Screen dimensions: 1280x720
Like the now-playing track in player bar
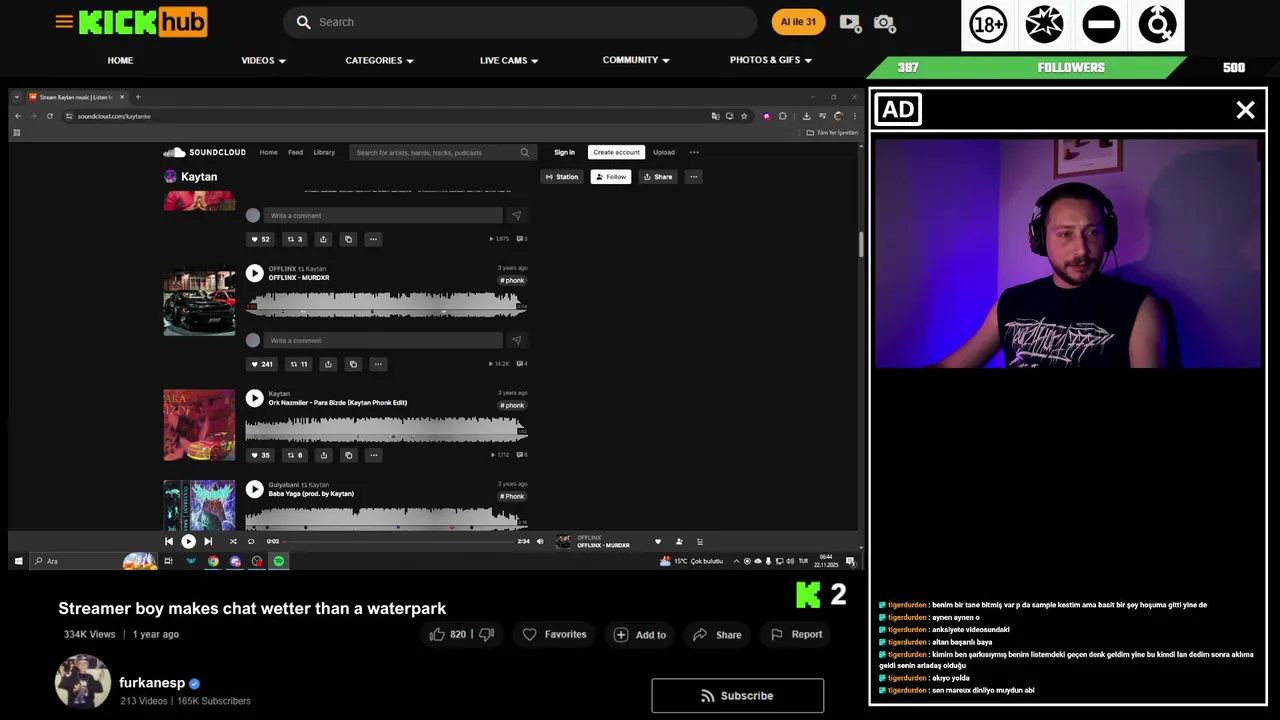point(657,541)
